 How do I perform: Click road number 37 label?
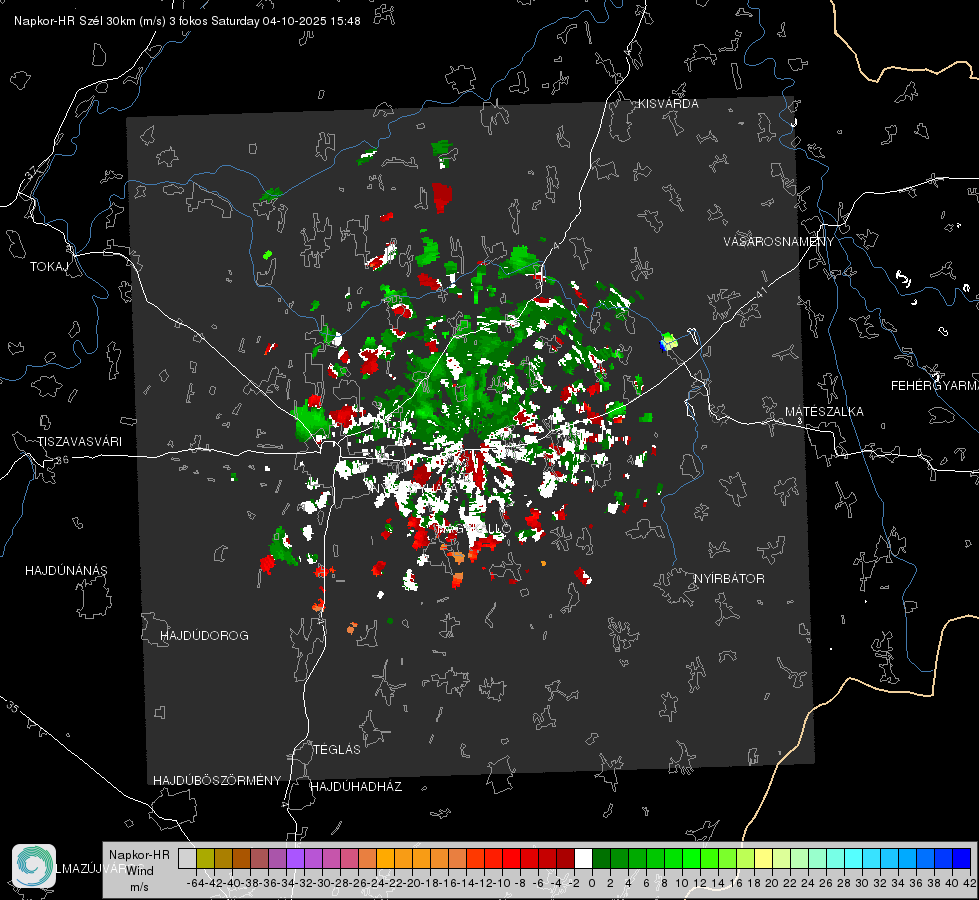pos(32,171)
